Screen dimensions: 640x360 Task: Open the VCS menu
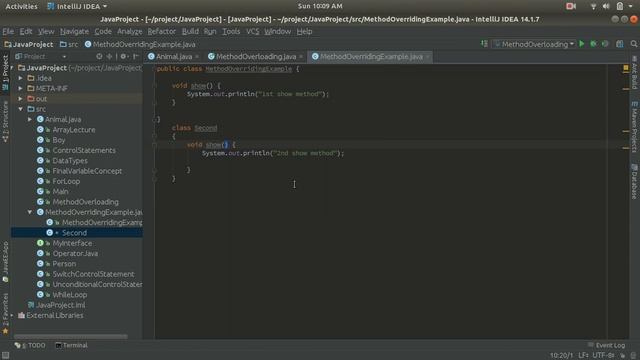[x=252, y=31]
